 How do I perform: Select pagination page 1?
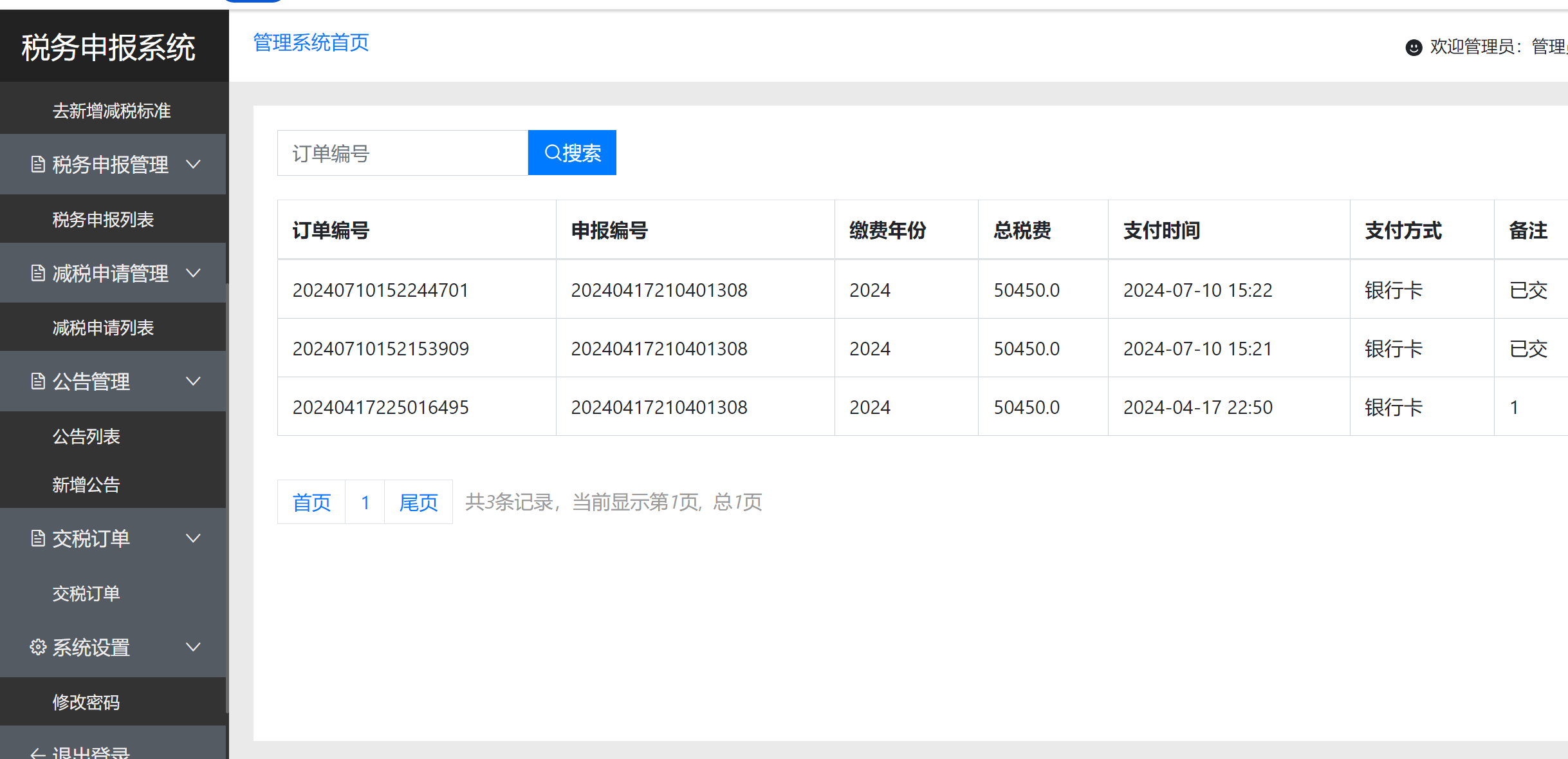point(365,502)
